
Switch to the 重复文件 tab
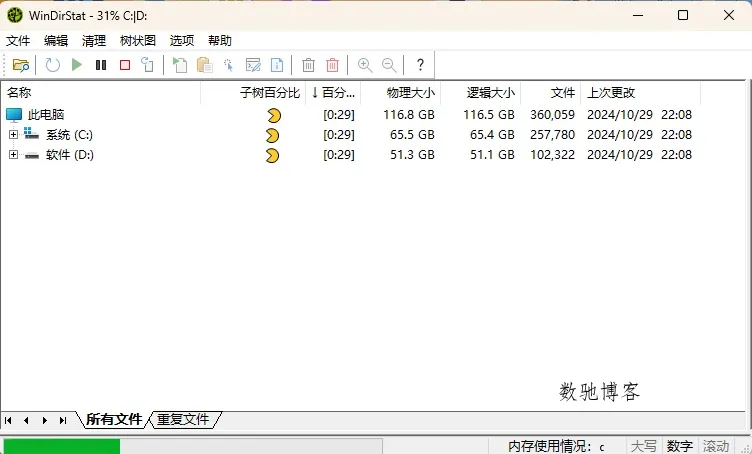click(183, 419)
